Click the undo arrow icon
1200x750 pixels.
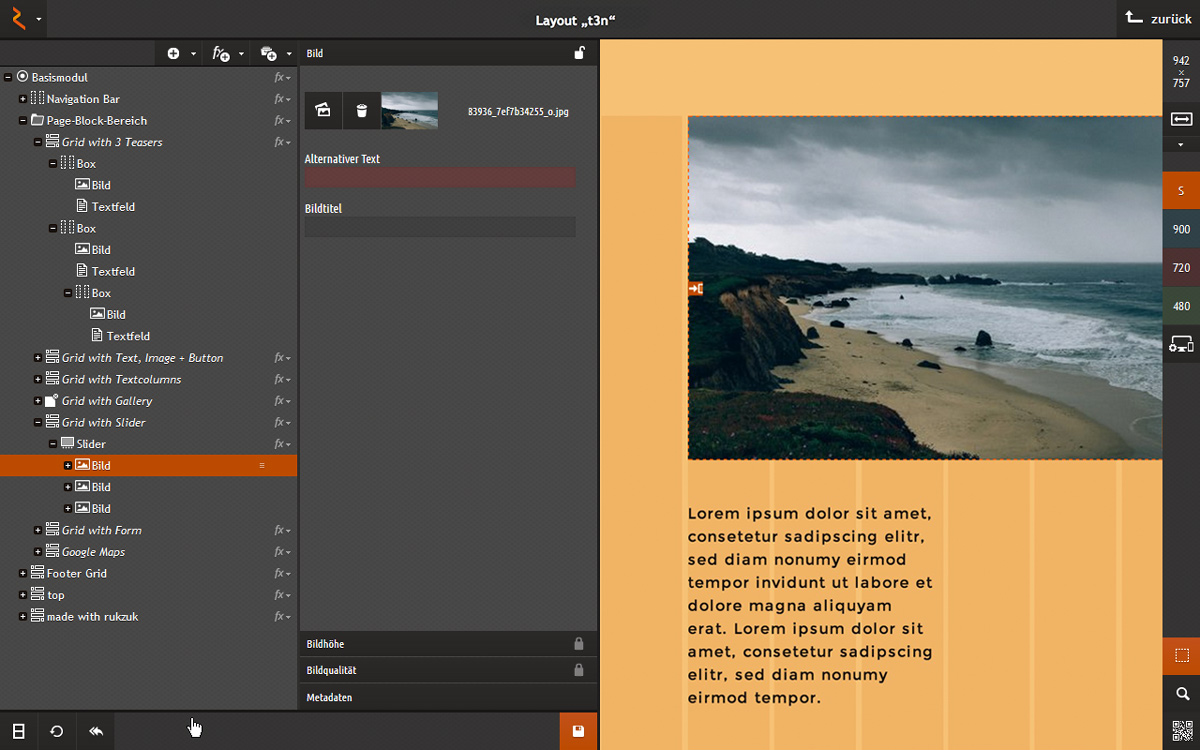tap(96, 731)
